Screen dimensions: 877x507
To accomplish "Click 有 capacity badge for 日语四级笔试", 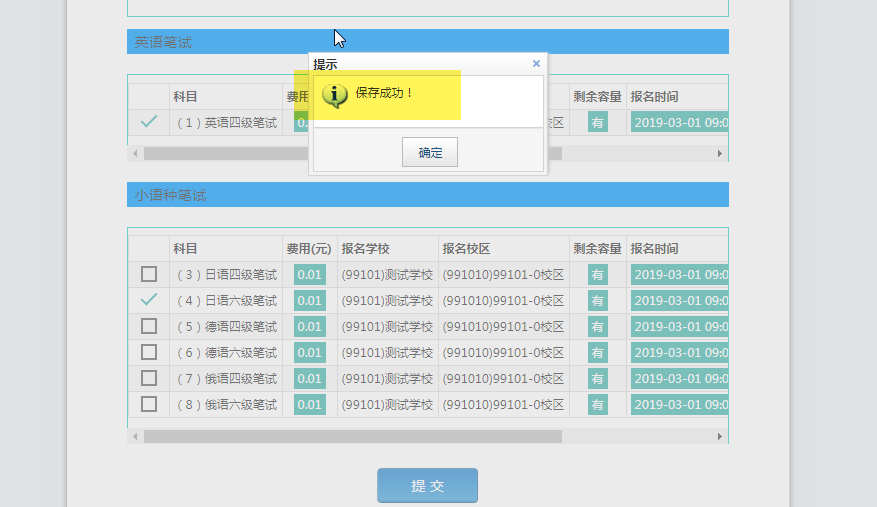I will click(x=597, y=274).
